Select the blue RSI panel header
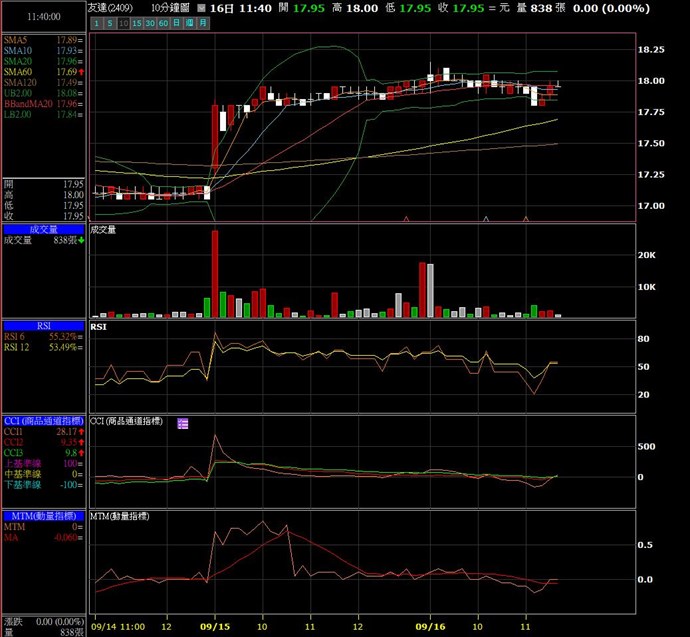Image resolution: width=690 pixels, height=637 pixels. point(42,326)
